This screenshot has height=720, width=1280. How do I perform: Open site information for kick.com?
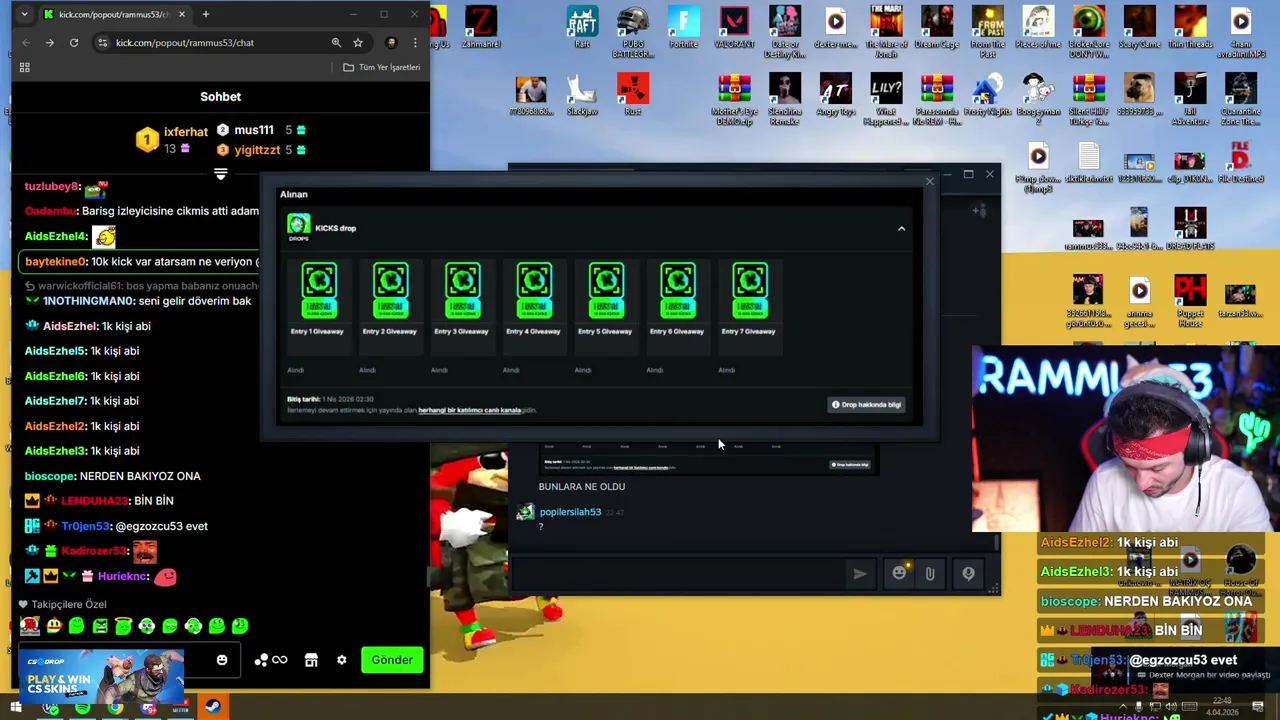coord(102,43)
